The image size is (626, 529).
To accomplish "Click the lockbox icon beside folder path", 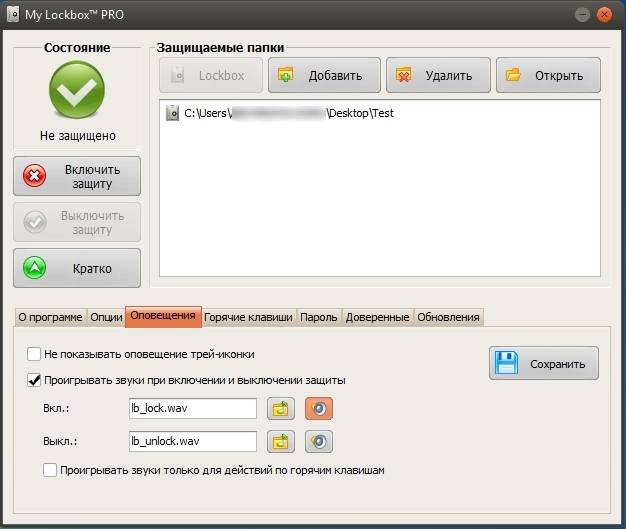I will tap(172, 113).
